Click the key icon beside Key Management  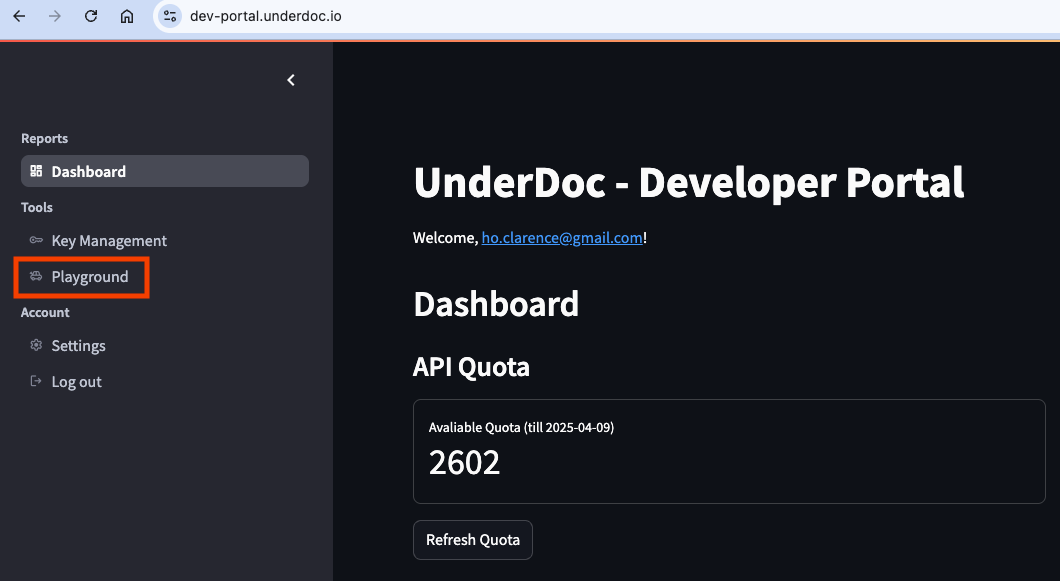(36, 240)
